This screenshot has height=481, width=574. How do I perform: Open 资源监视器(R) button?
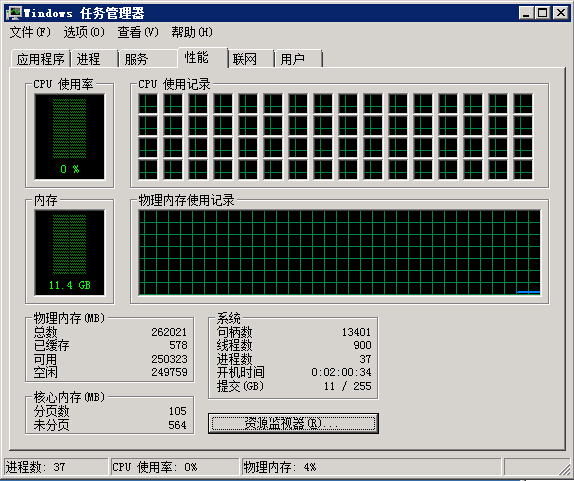293,424
